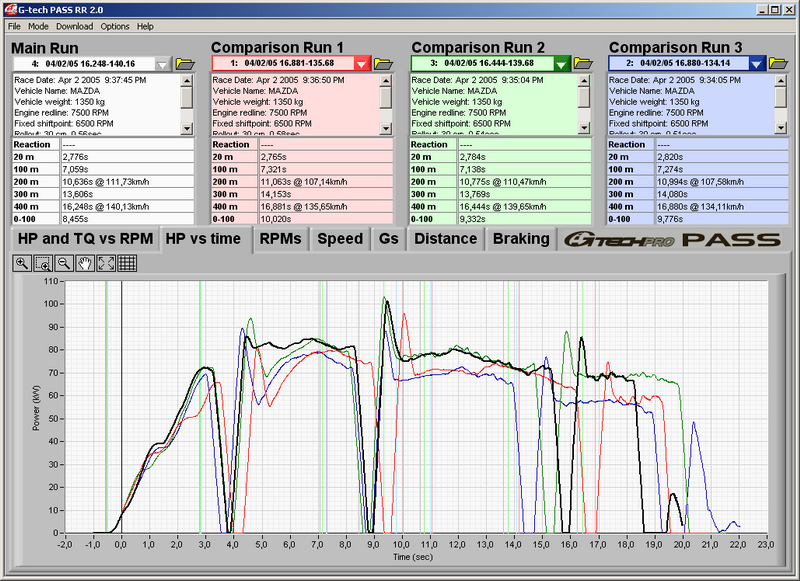Viewport: 800px width, 581px height.
Task: Click scroll down arrow in Comparison Run 1 info
Action: (386, 129)
